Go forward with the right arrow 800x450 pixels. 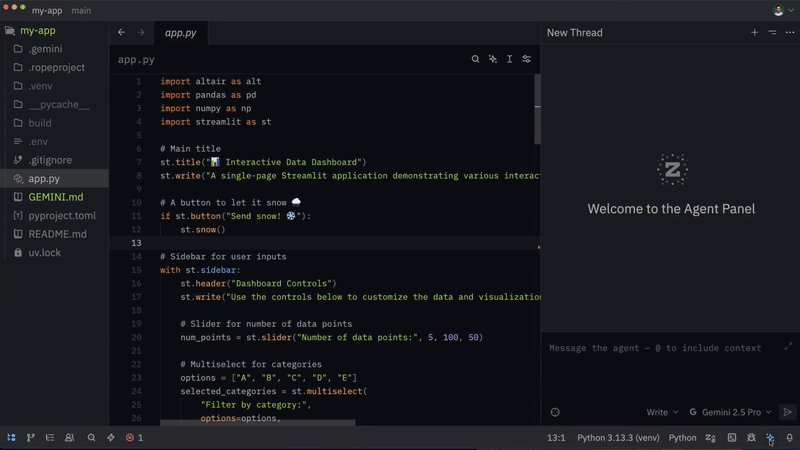tap(140, 32)
